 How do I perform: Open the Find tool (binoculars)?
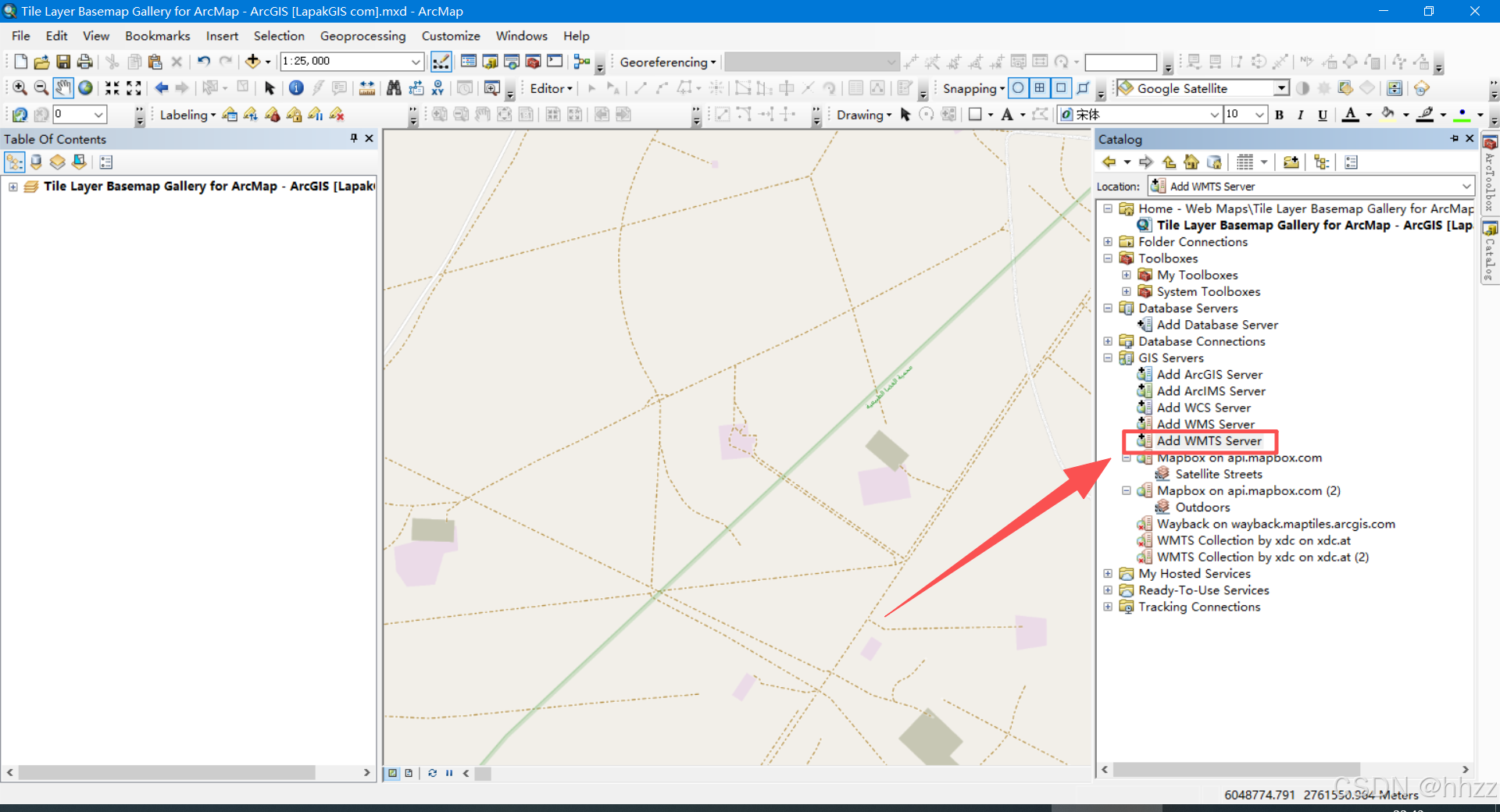(393, 87)
